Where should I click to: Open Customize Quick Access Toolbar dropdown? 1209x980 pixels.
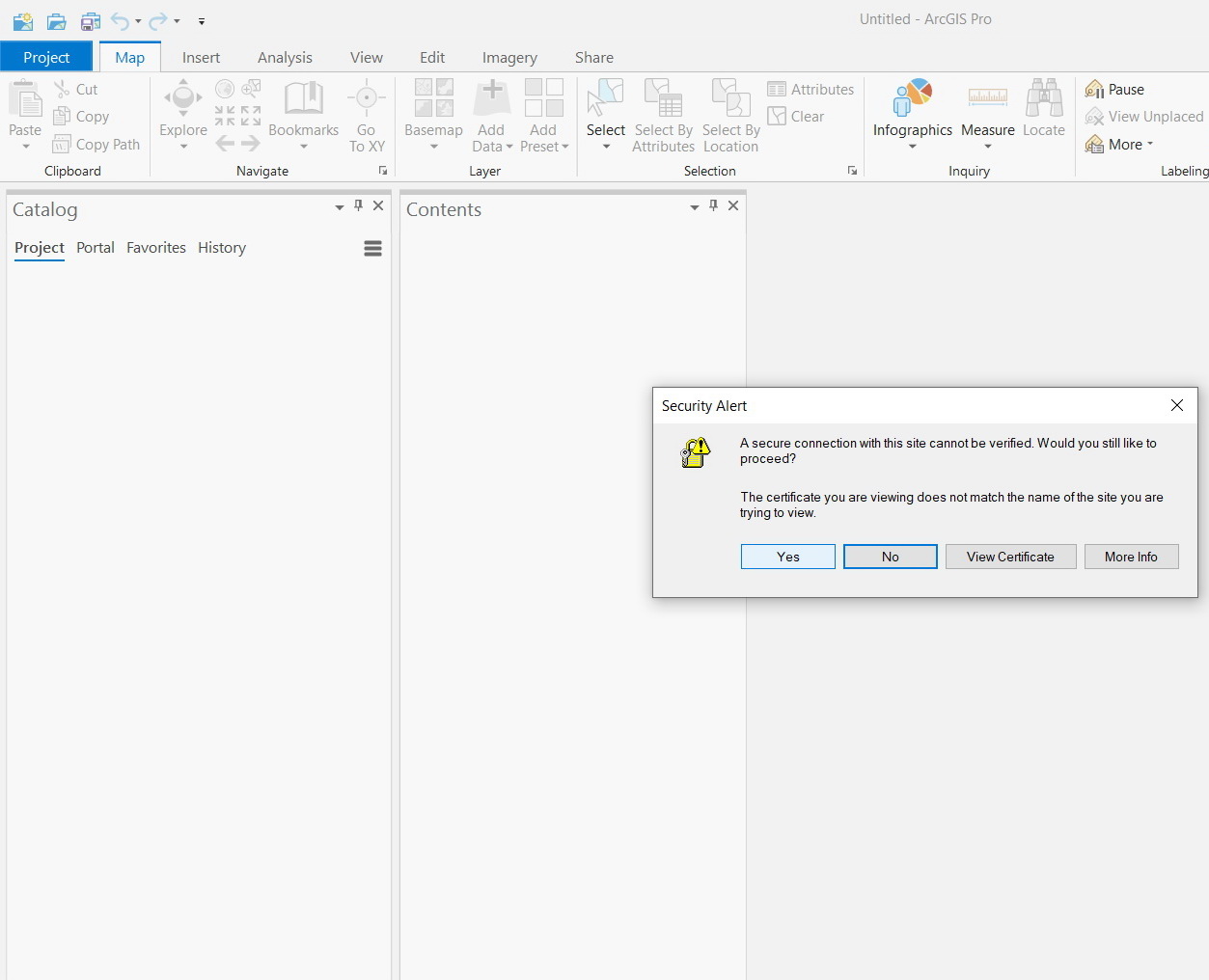(202, 21)
